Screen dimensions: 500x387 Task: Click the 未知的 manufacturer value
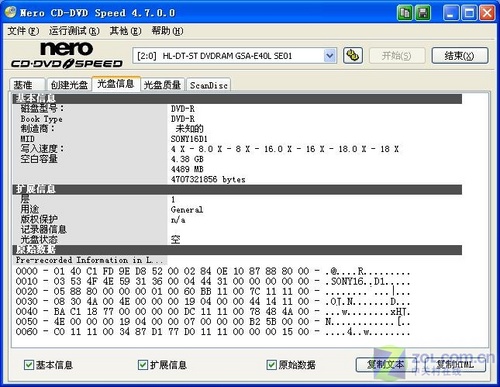click(189, 129)
